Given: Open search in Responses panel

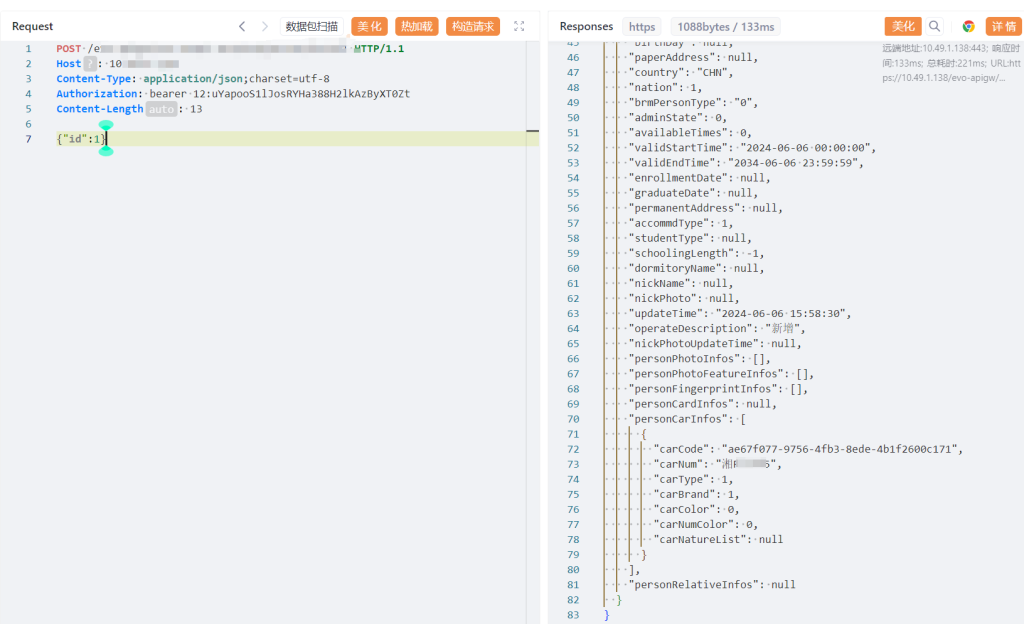Looking at the screenshot, I should 934,26.
